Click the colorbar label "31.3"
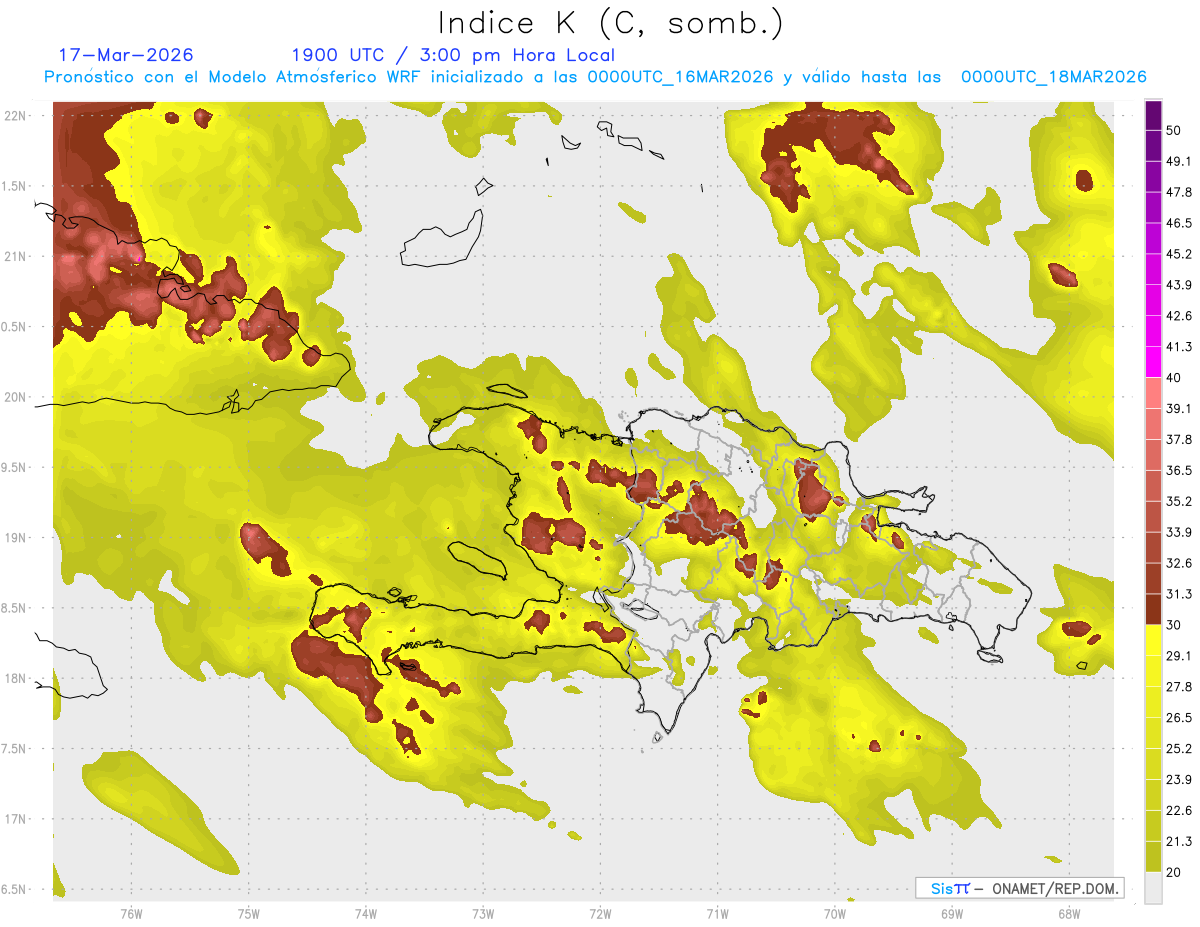This screenshot has height=927, width=1200. (1179, 594)
